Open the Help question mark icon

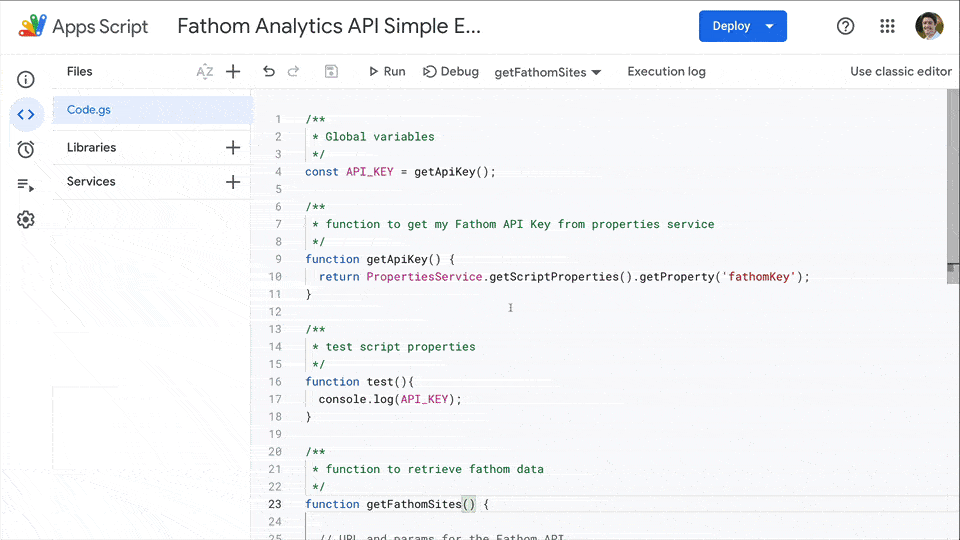846,26
